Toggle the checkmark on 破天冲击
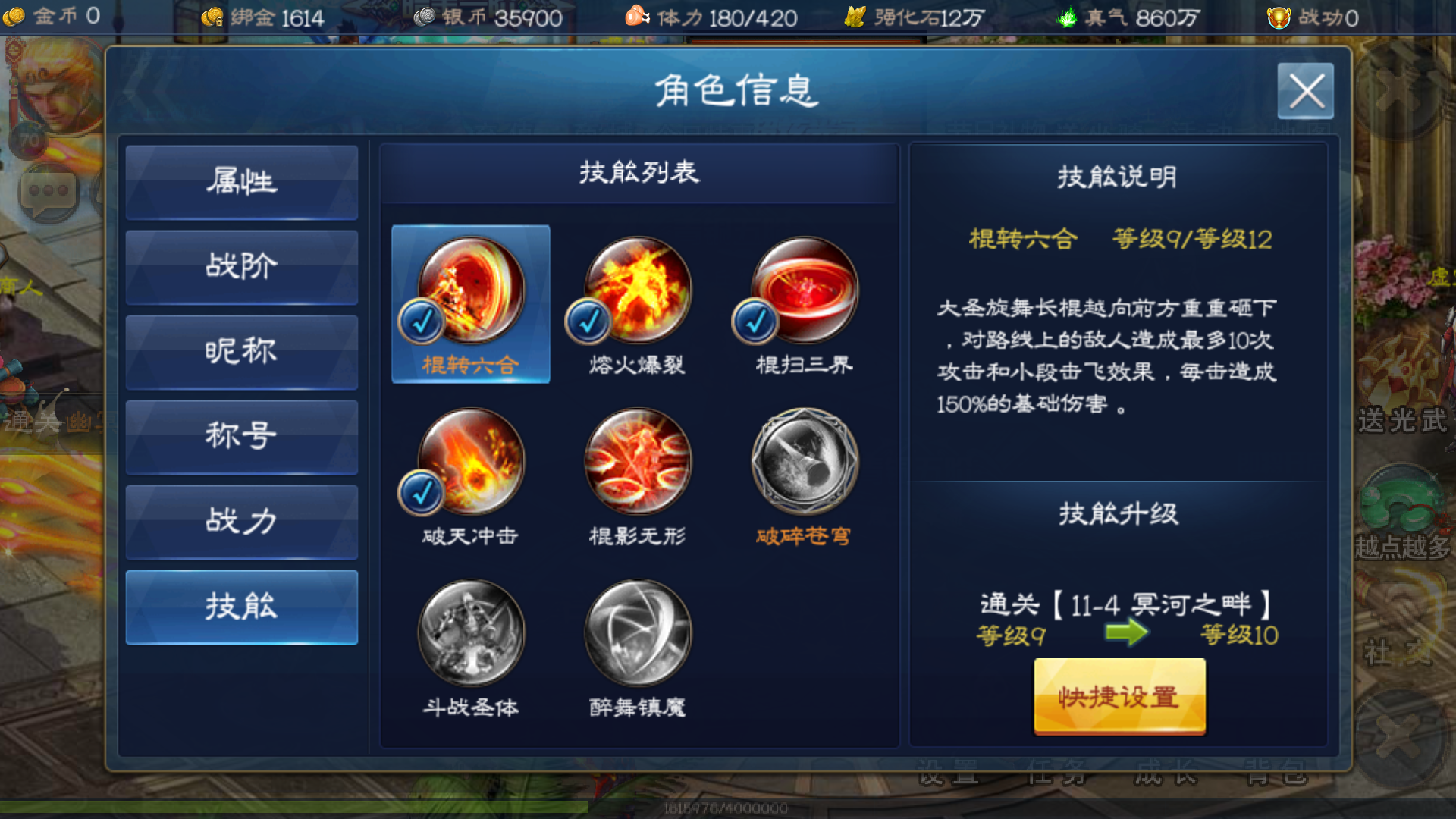This screenshot has height=819, width=1456. [x=421, y=493]
